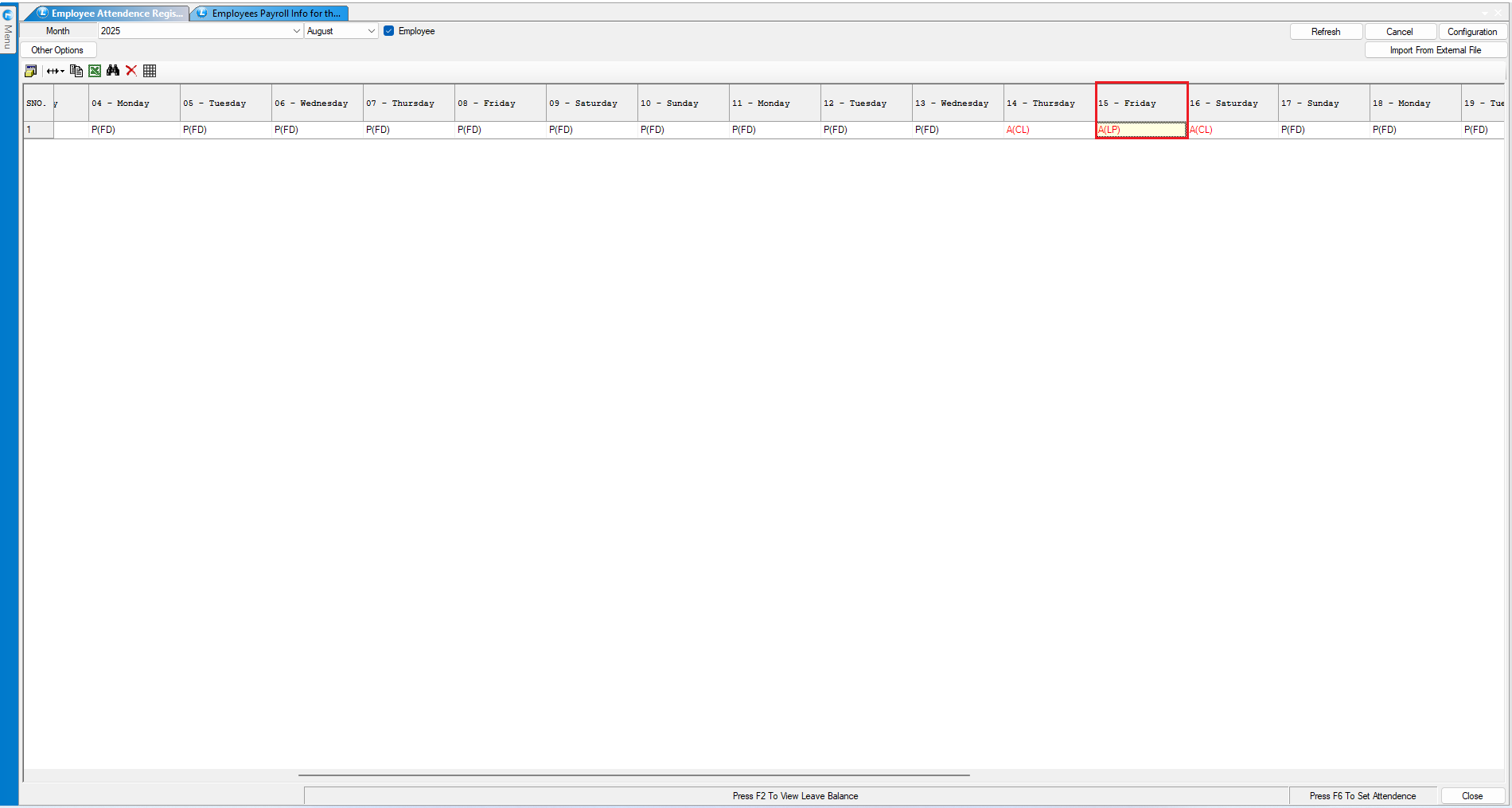Switch to Employees Payroll Info tab
The width and height of the screenshot is (1512, 808).
(x=271, y=14)
